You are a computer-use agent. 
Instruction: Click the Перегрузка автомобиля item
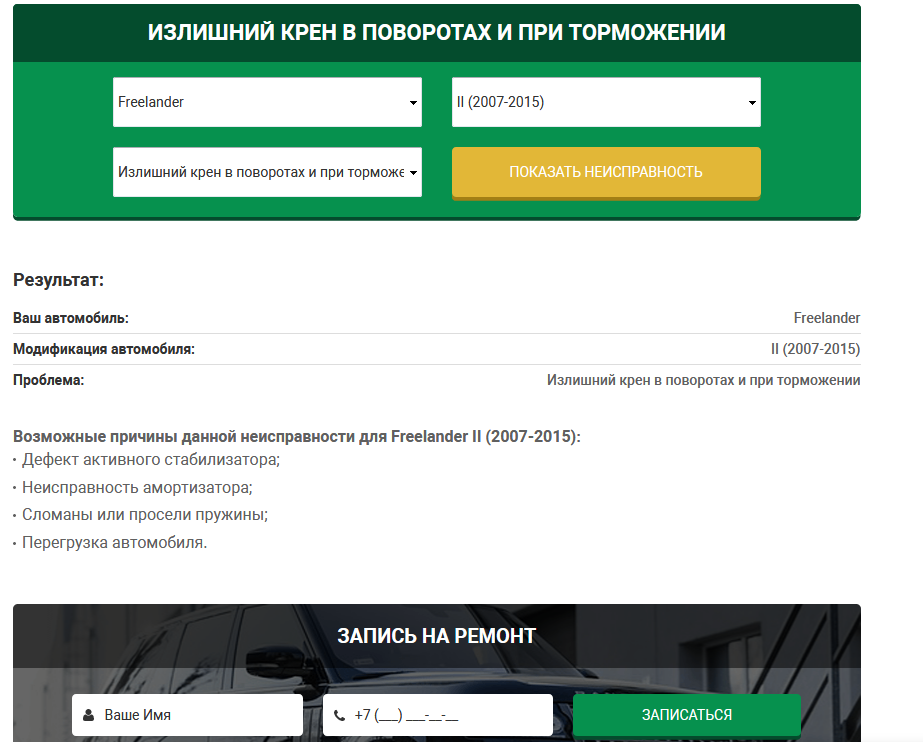click(115, 543)
